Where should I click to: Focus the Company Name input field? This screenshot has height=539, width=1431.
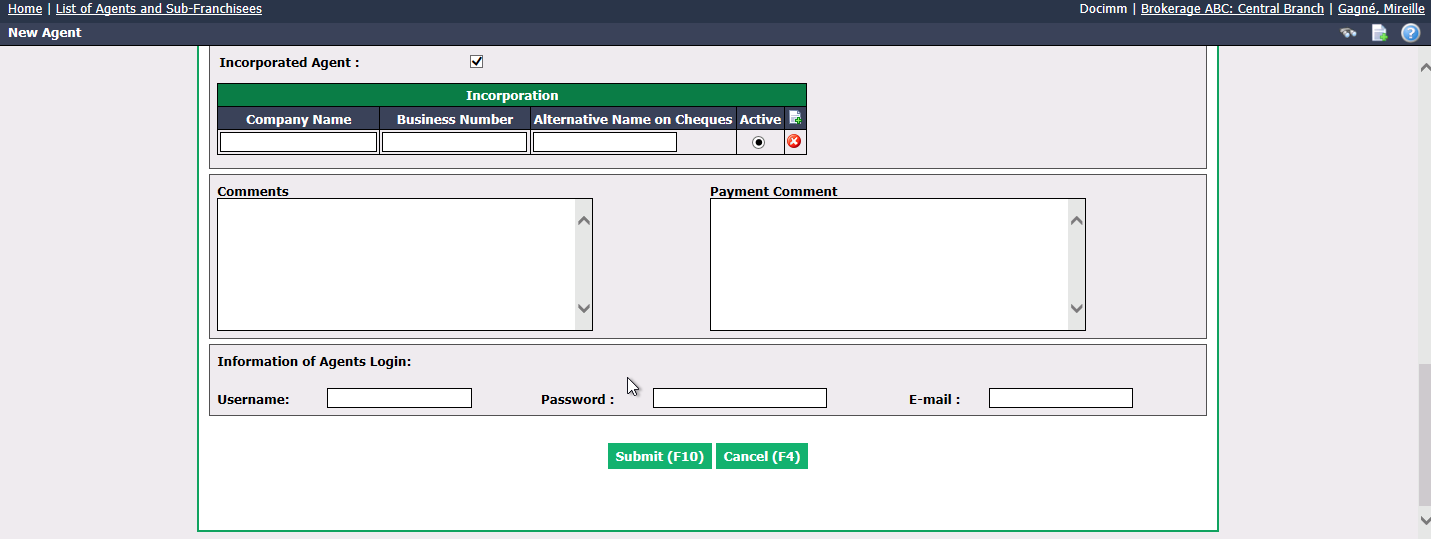(x=298, y=142)
